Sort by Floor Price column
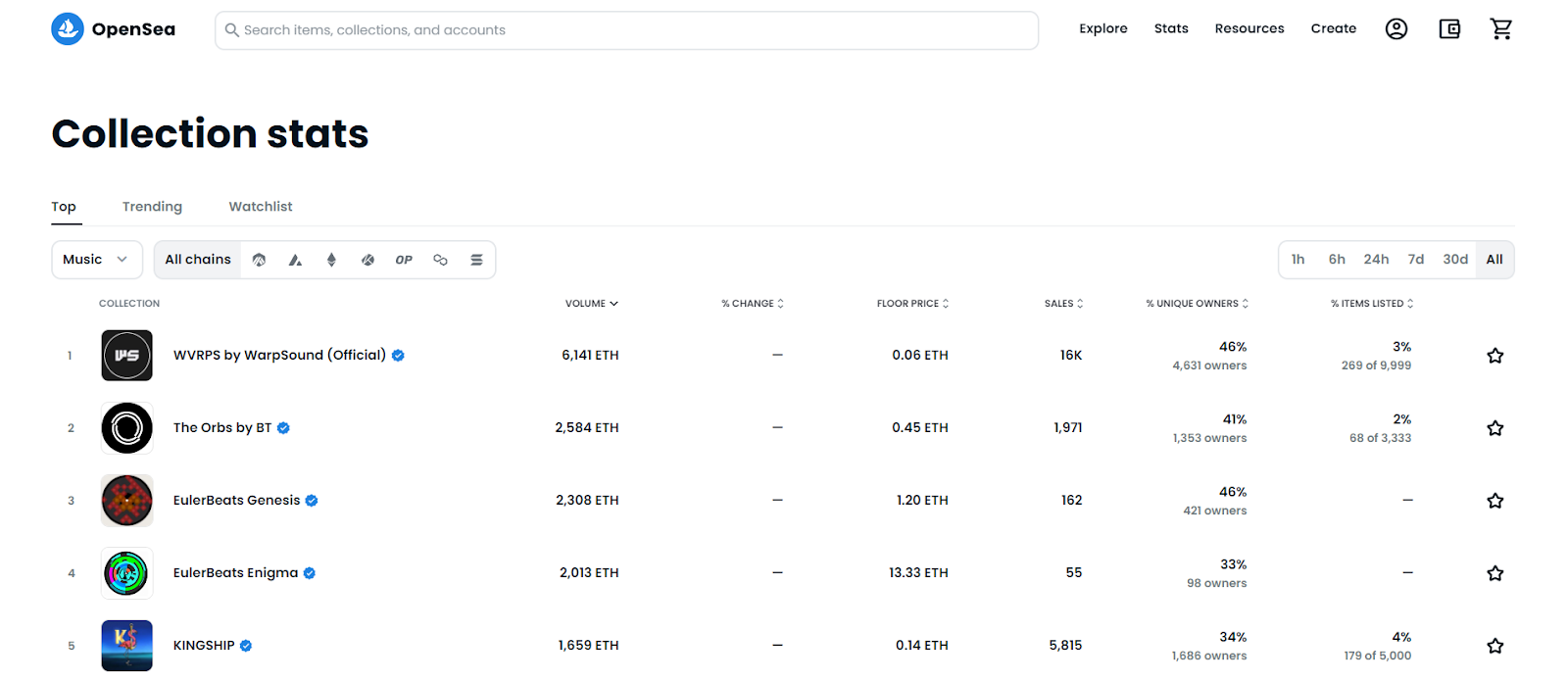The image size is (1568, 682). point(912,304)
